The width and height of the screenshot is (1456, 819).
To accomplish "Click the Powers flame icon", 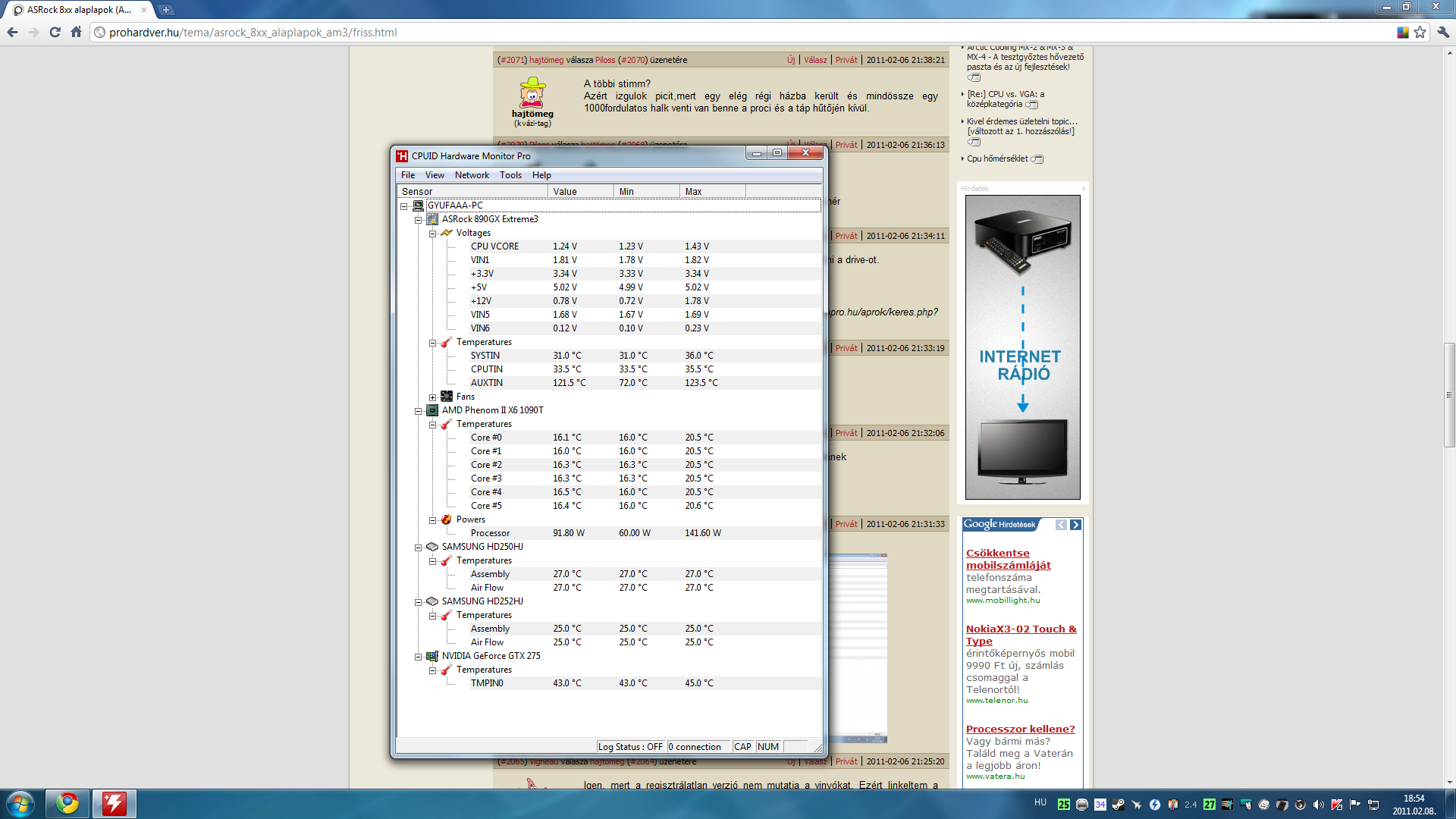I will click(x=447, y=519).
